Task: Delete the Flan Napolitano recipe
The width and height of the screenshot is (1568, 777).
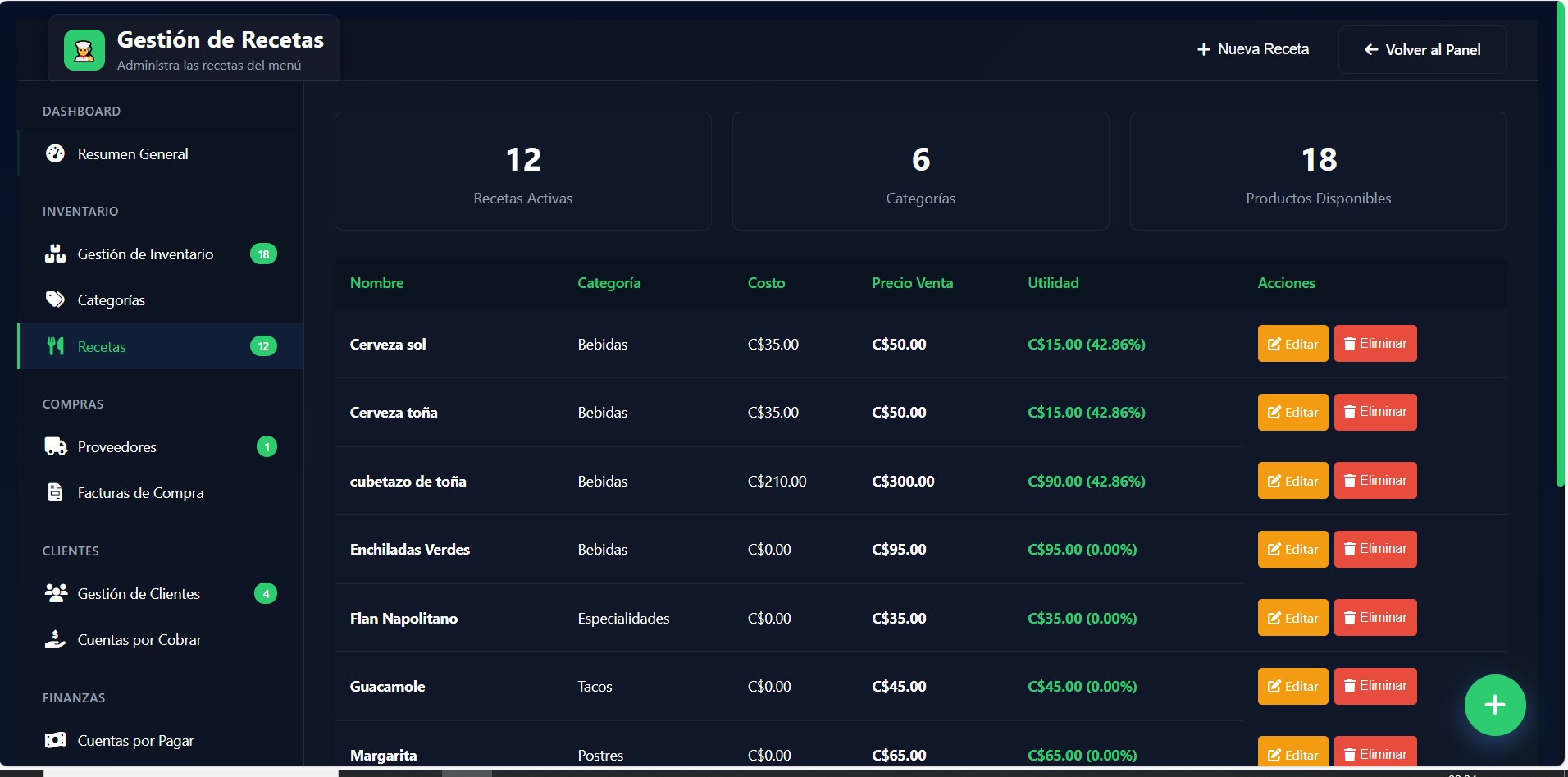Action: point(1374,618)
